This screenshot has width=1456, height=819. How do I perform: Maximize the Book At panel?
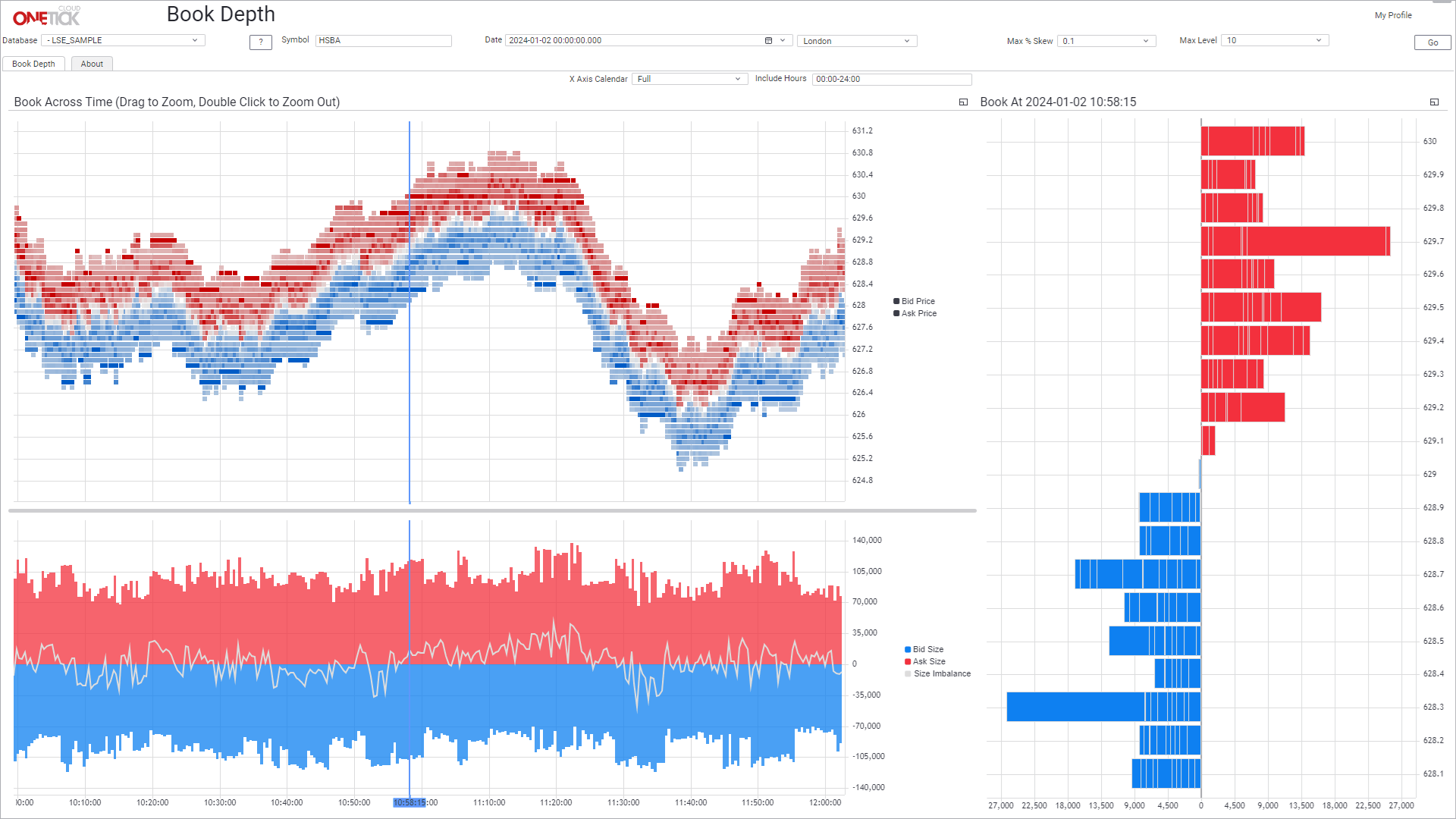point(1434,102)
